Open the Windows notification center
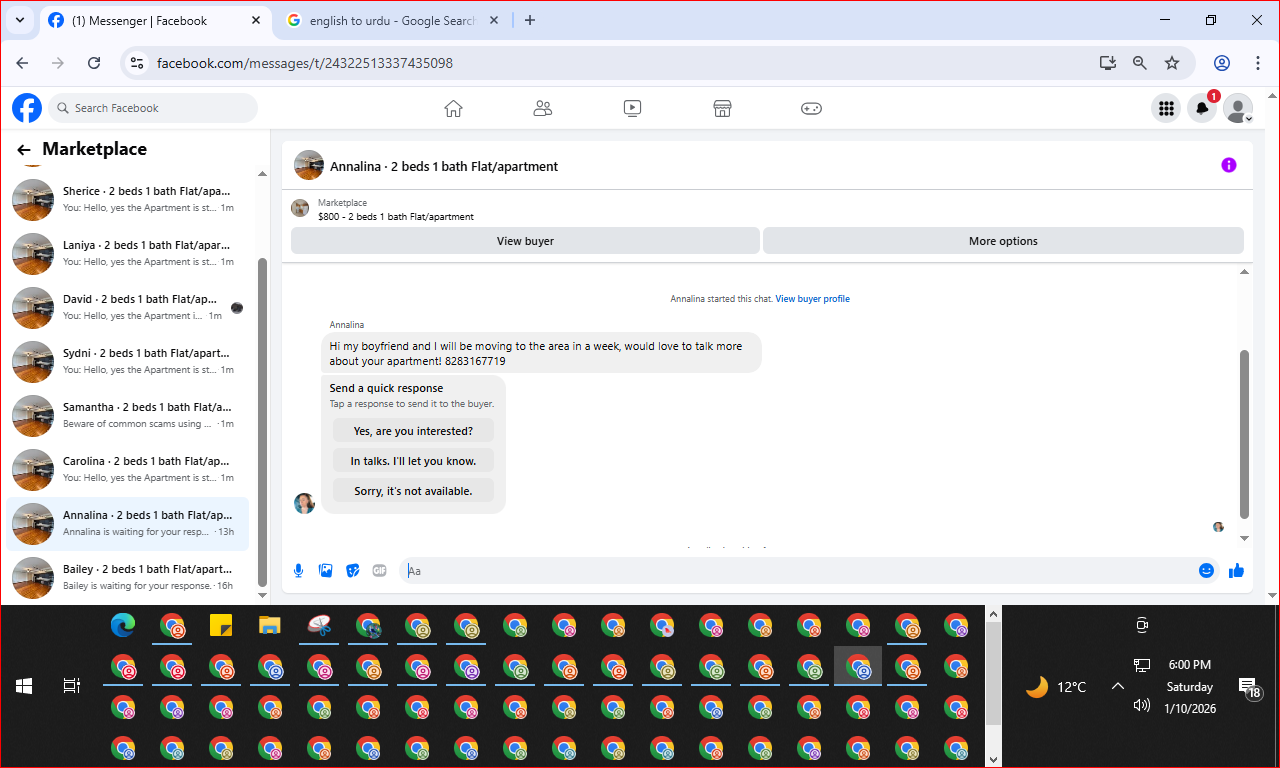 [1249, 687]
